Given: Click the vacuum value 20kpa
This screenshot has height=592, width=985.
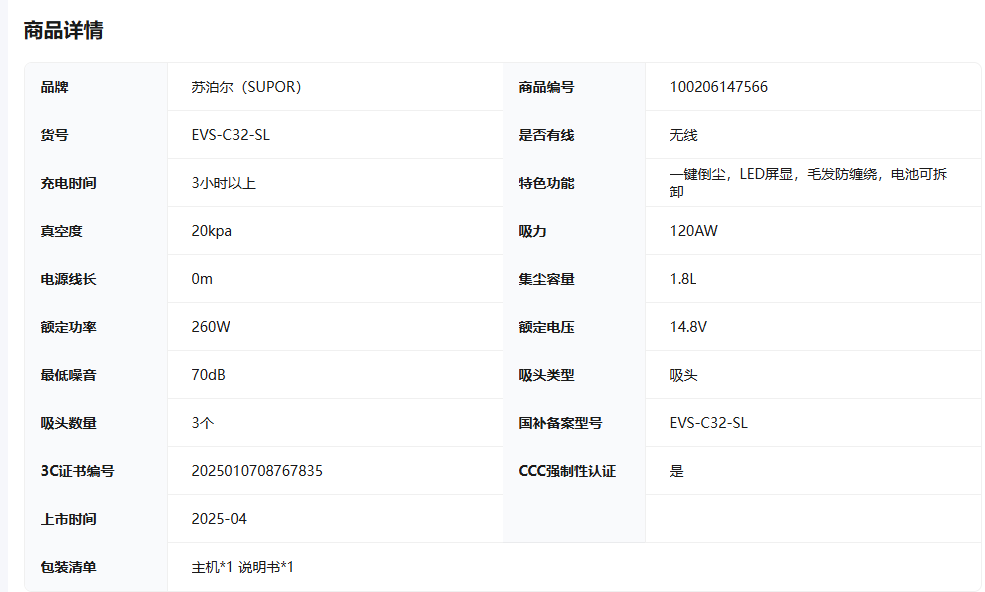Looking at the screenshot, I should [x=212, y=231].
